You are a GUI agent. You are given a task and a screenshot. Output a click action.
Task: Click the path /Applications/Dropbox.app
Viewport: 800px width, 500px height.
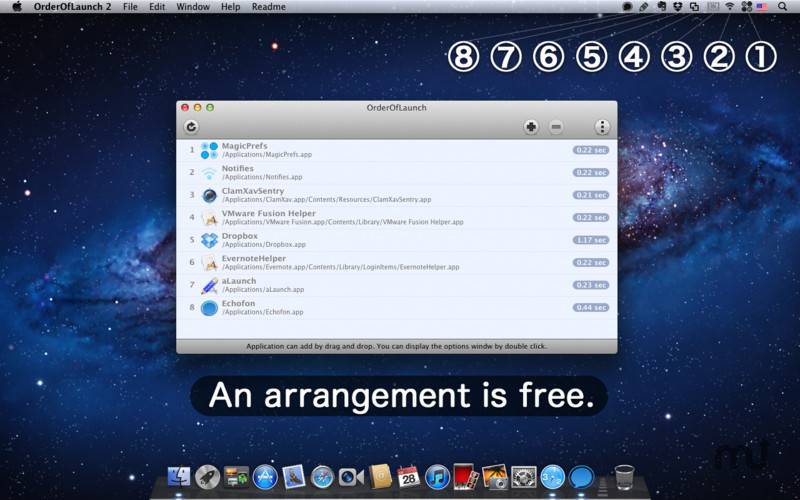[264, 244]
